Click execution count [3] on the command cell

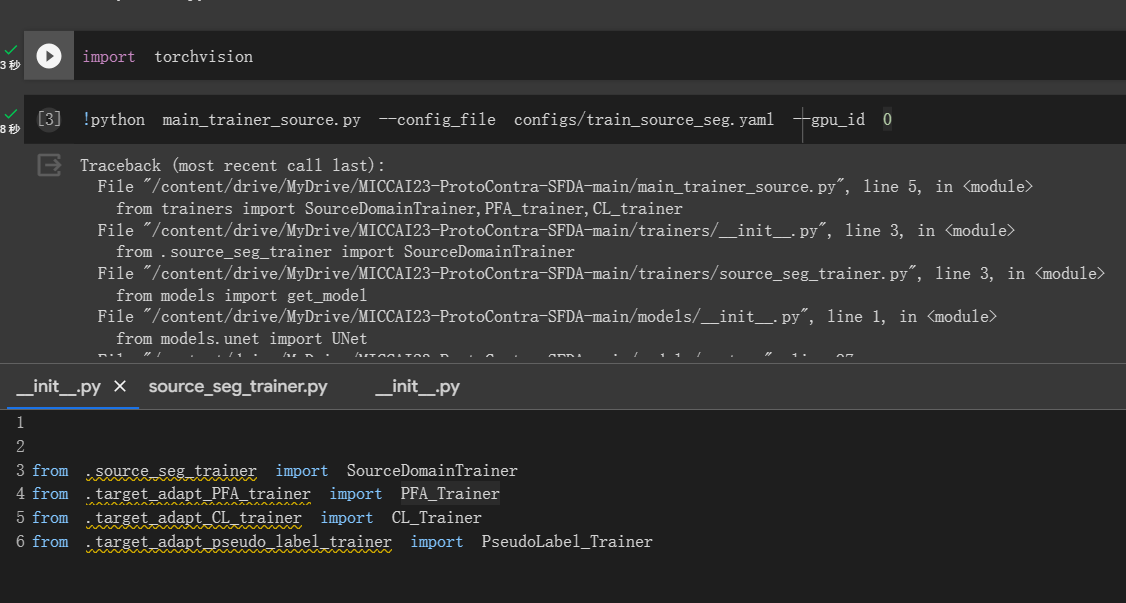[48, 119]
